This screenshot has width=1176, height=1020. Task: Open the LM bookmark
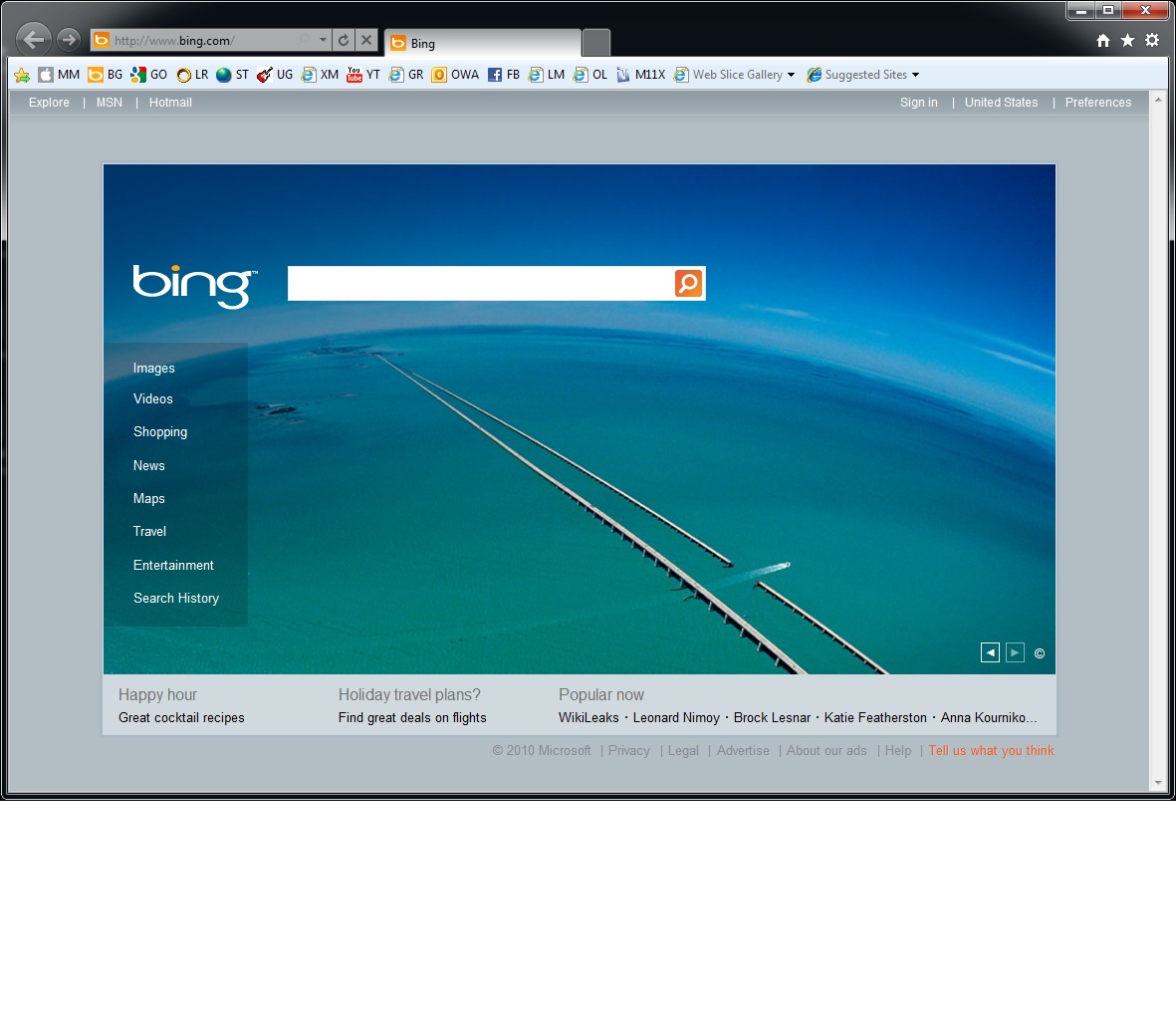point(546,75)
